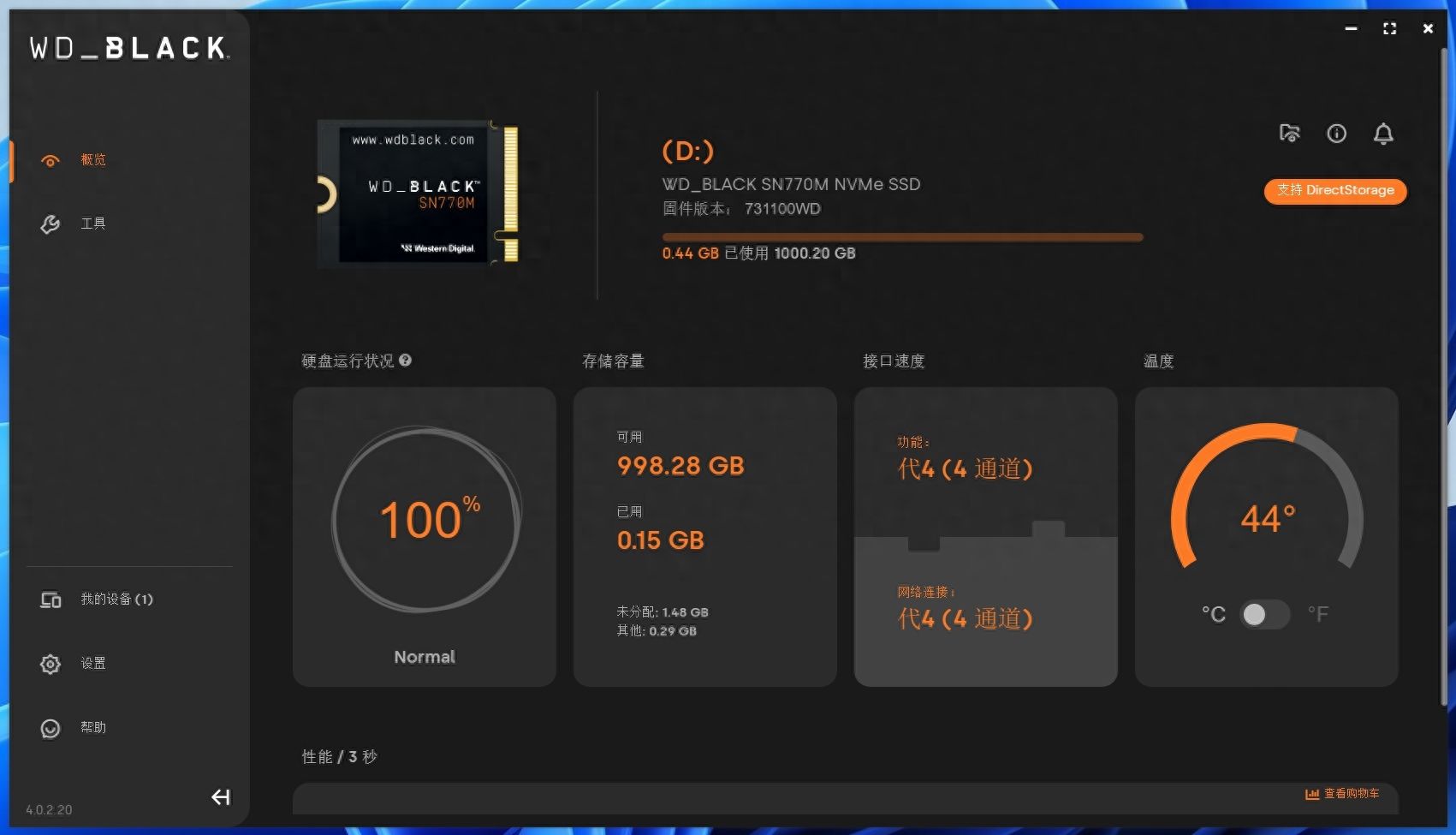Open the 帮助 help icon
1456x835 pixels.
51,728
